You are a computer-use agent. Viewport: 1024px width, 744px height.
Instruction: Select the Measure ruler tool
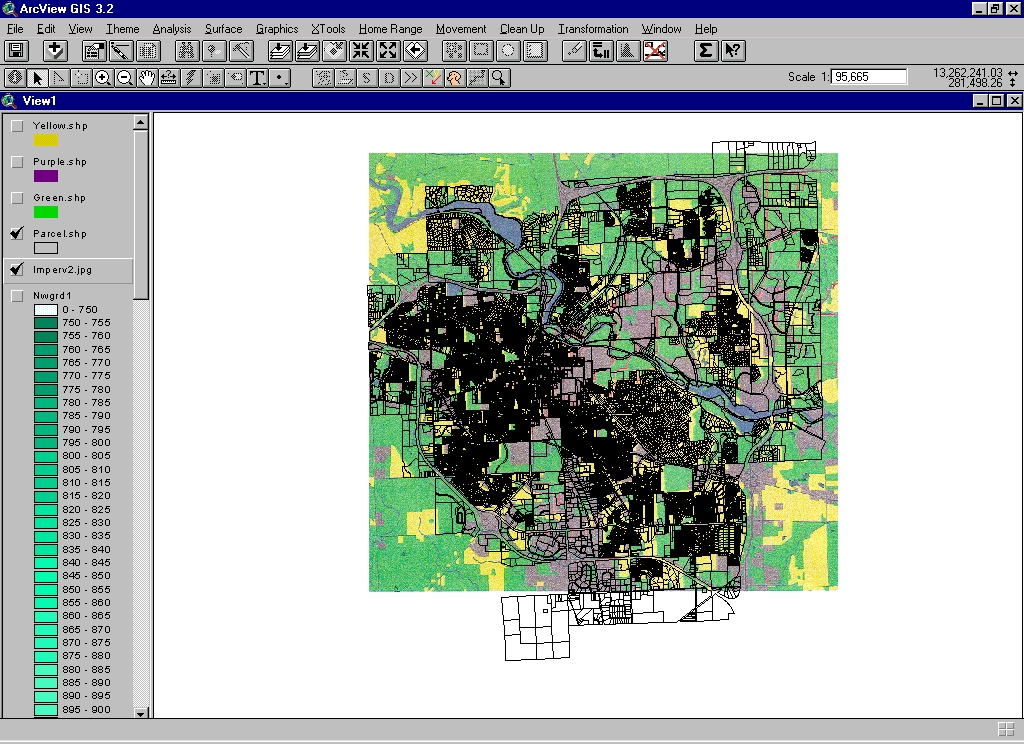[169, 78]
